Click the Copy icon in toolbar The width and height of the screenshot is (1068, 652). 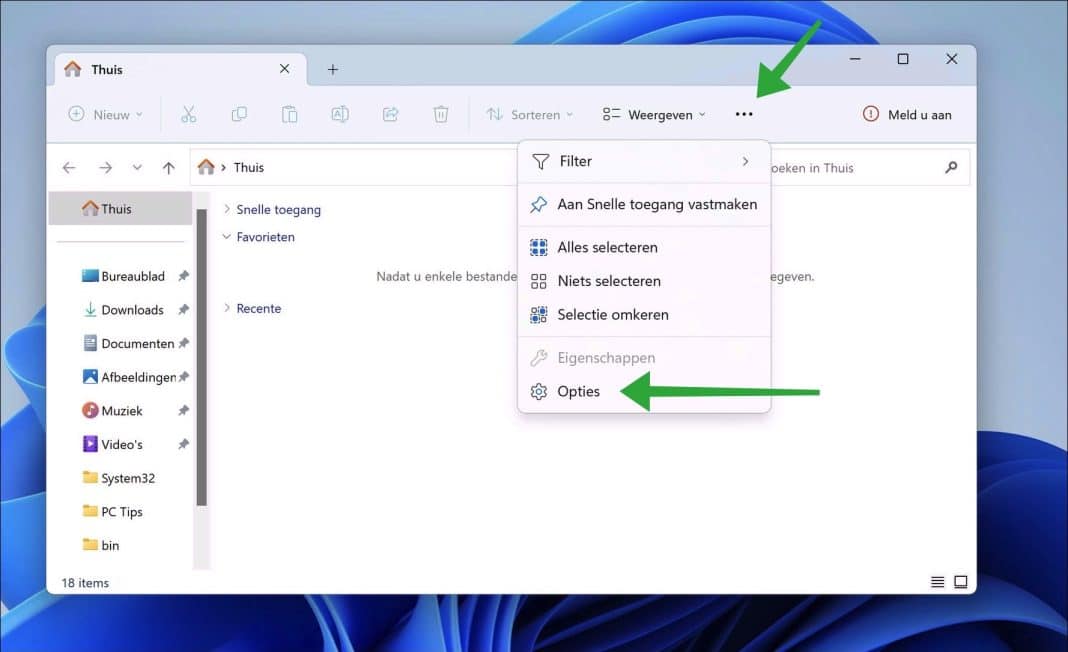pos(239,114)
